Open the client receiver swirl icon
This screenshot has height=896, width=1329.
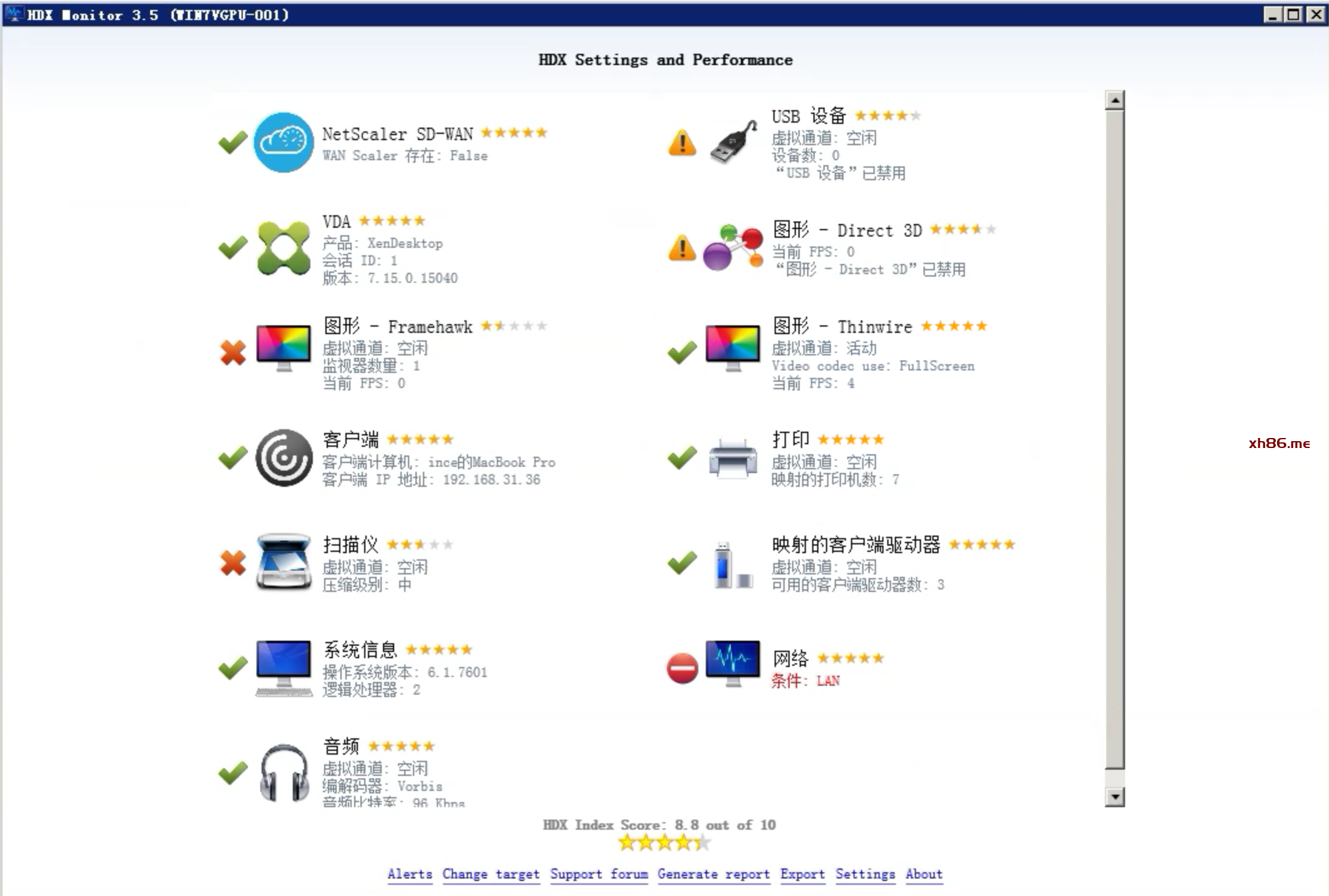point(283,457)
